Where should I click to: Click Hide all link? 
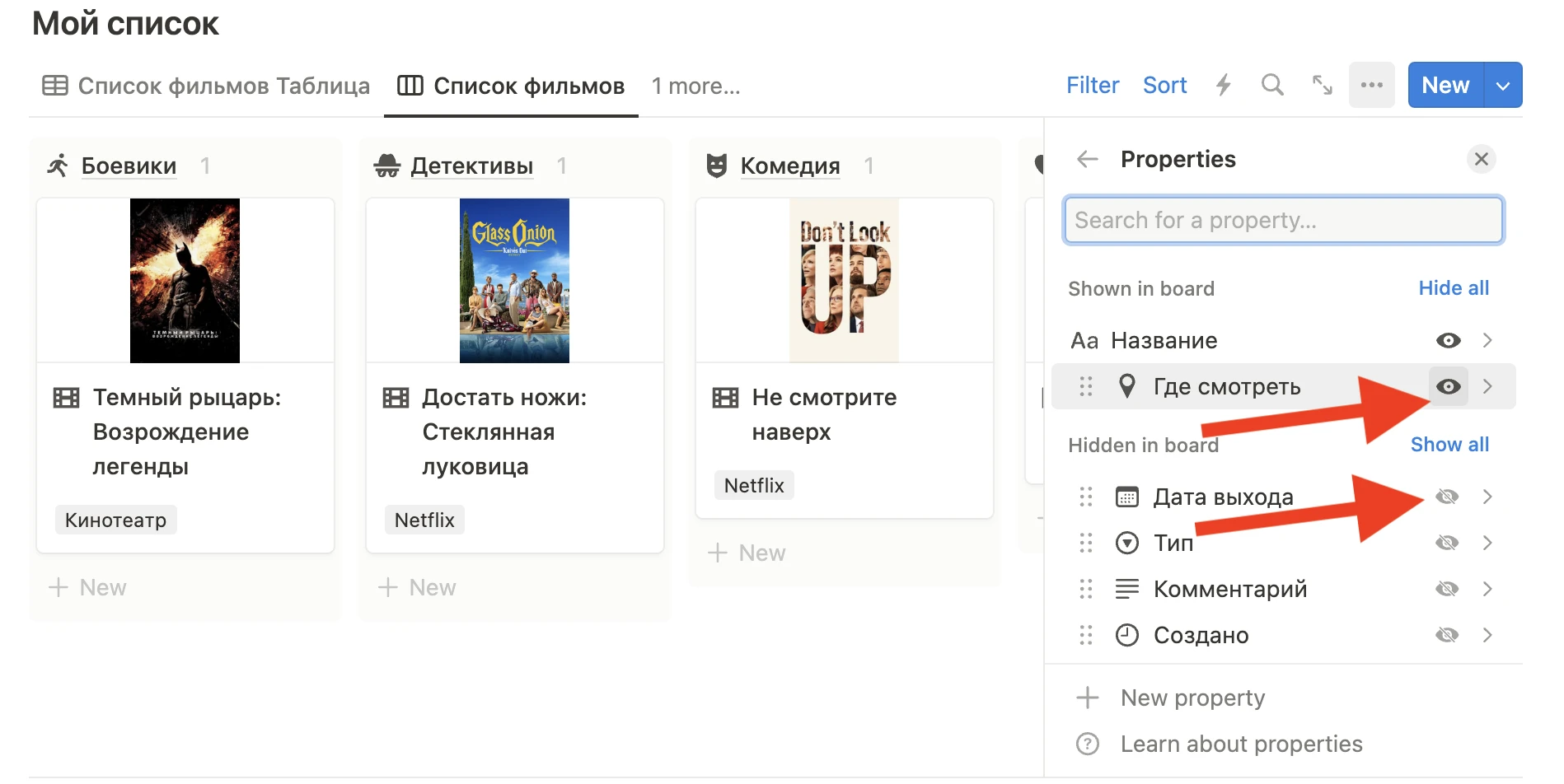[1454, 288]
